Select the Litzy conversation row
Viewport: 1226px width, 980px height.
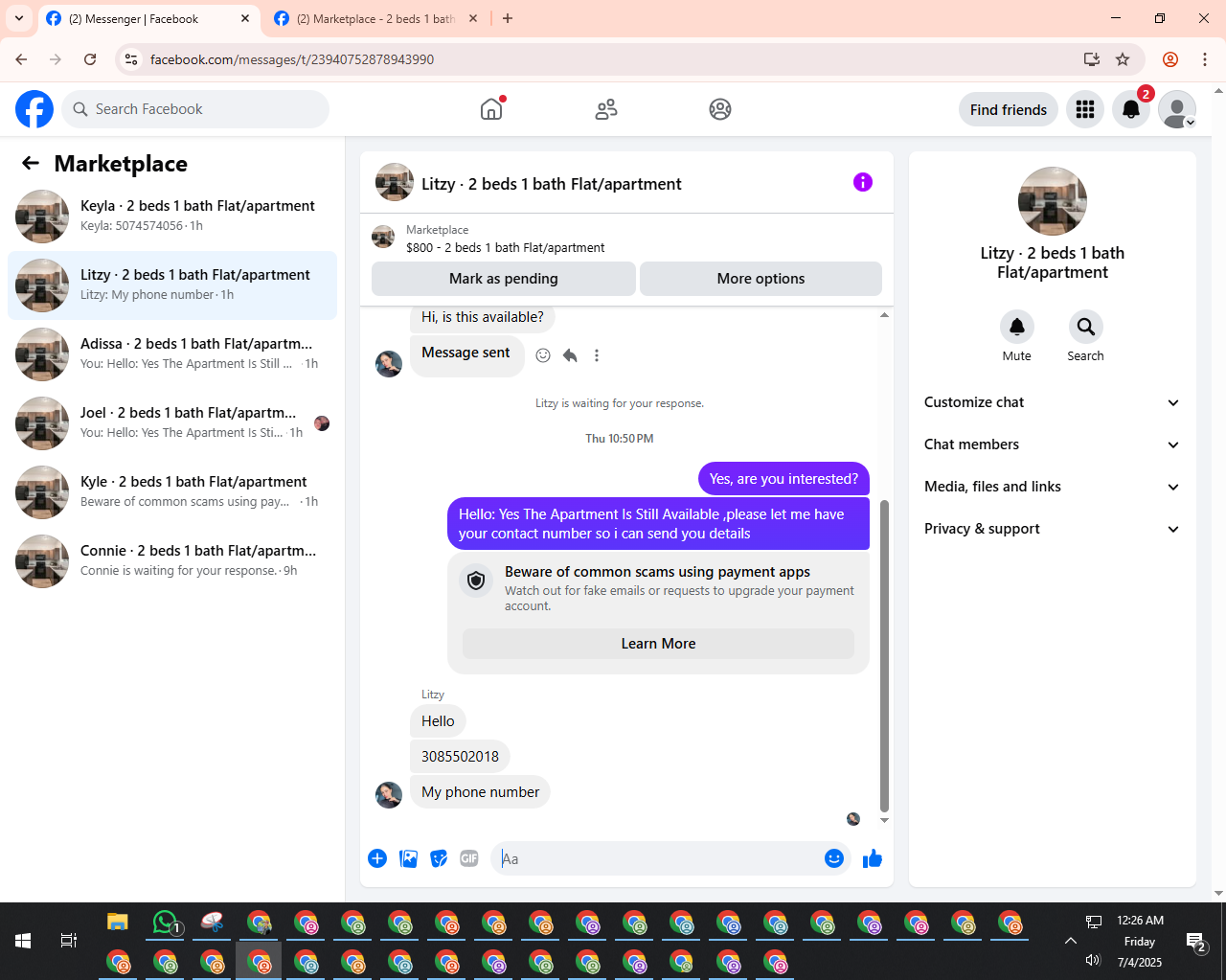pos(172,285)
